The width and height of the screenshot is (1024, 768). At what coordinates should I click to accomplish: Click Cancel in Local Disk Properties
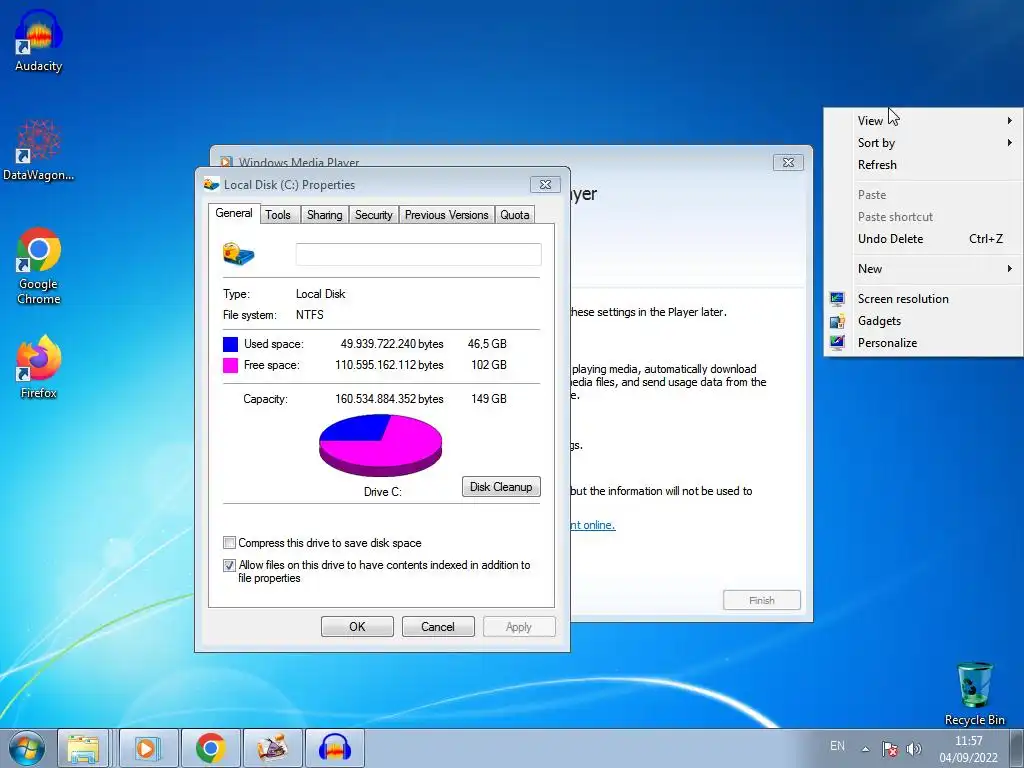438,627
